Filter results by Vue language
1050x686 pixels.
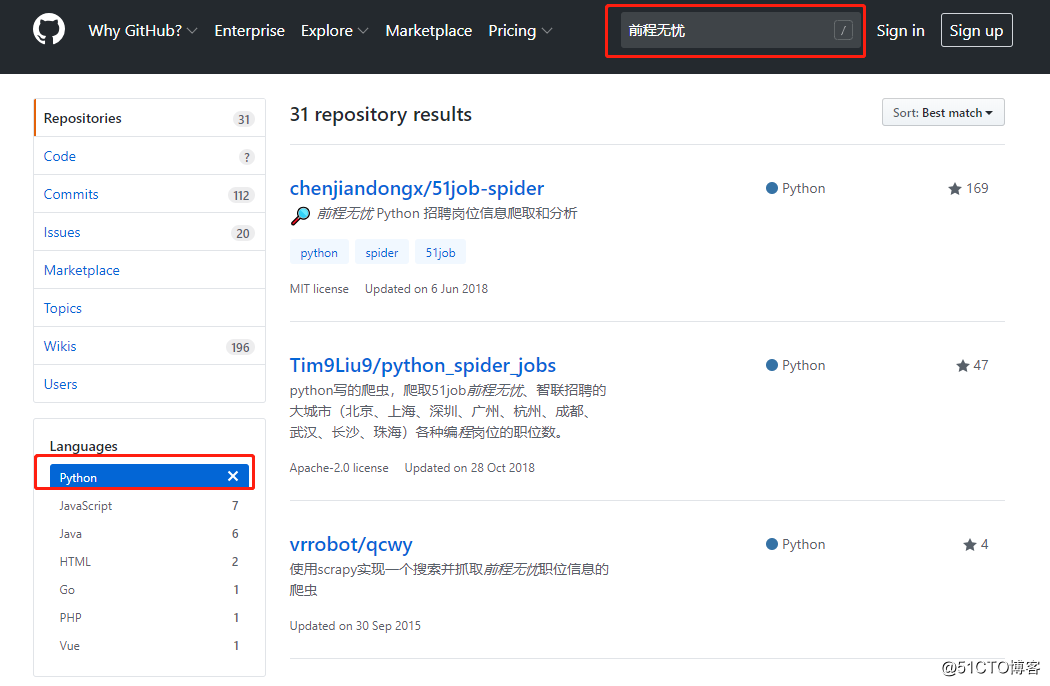pyautogui.click(x=149, y=646)
